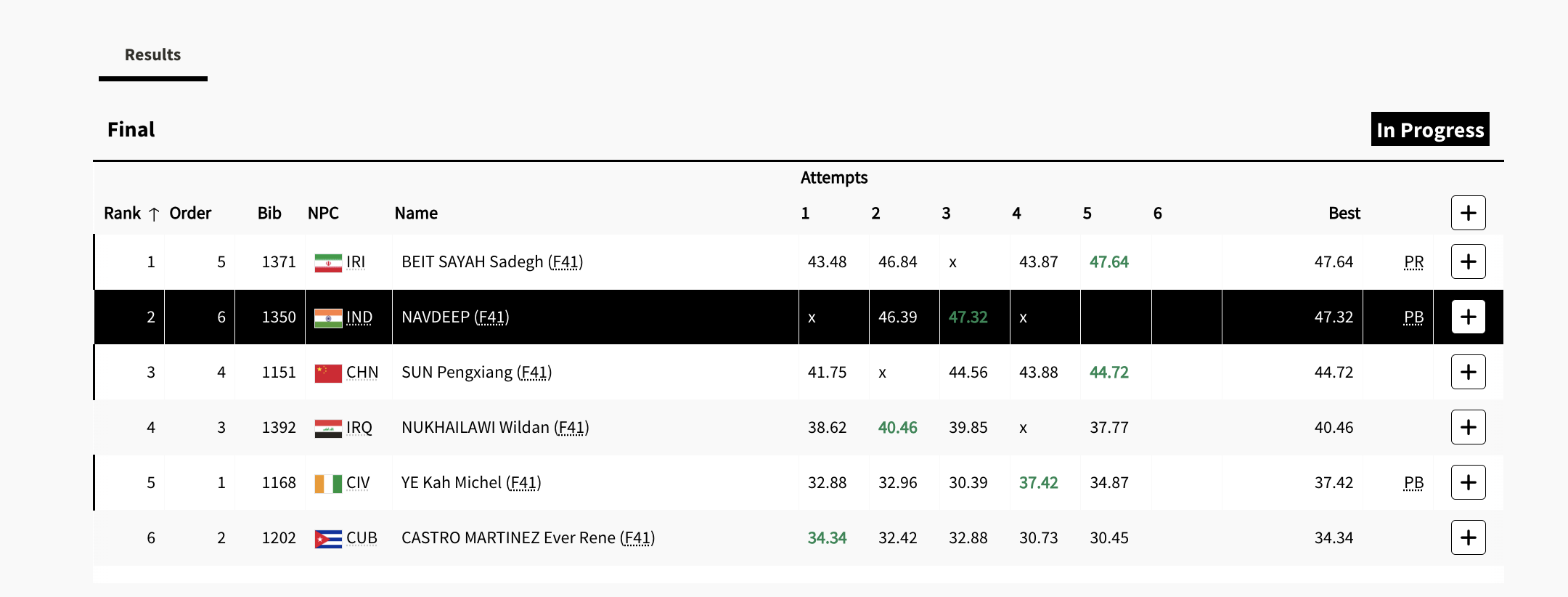This screenshot has width=1568, height=597.
Task: Expand YE Kah Michel row details
Action: click(x=1468, y=482)
